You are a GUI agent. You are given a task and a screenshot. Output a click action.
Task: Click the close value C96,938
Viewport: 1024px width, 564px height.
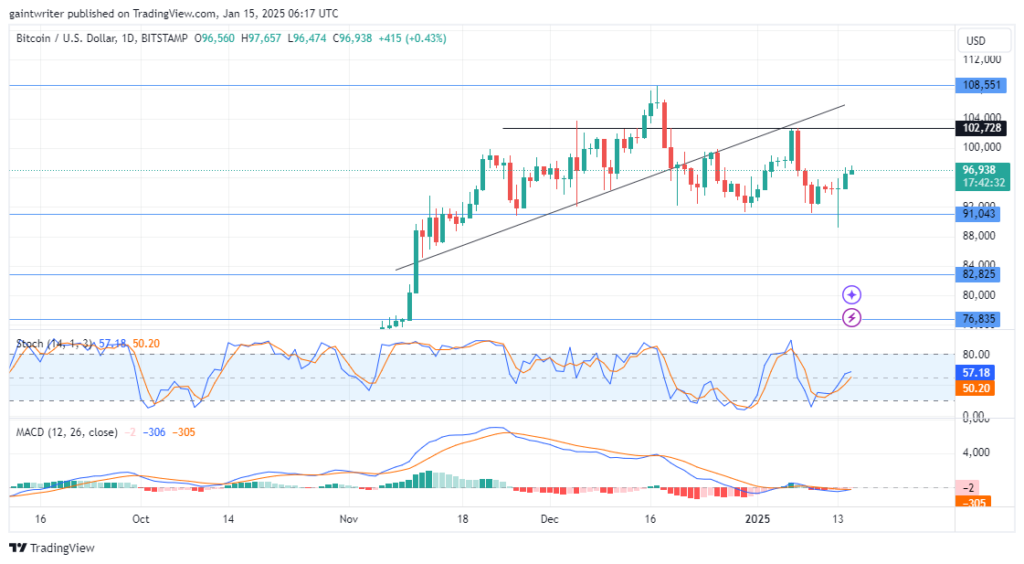pos(352,39)
